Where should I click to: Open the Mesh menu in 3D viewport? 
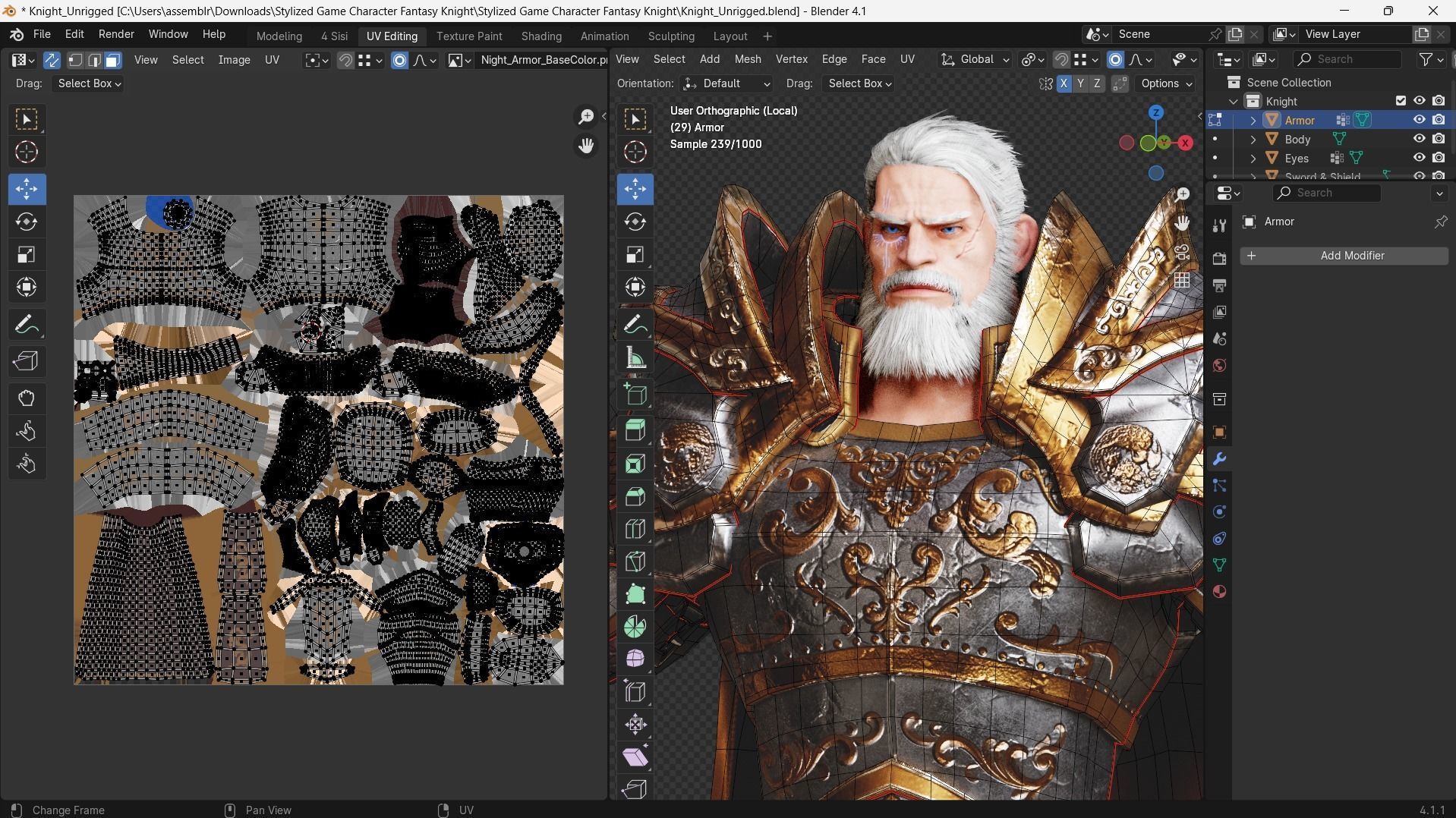point(747,59)
